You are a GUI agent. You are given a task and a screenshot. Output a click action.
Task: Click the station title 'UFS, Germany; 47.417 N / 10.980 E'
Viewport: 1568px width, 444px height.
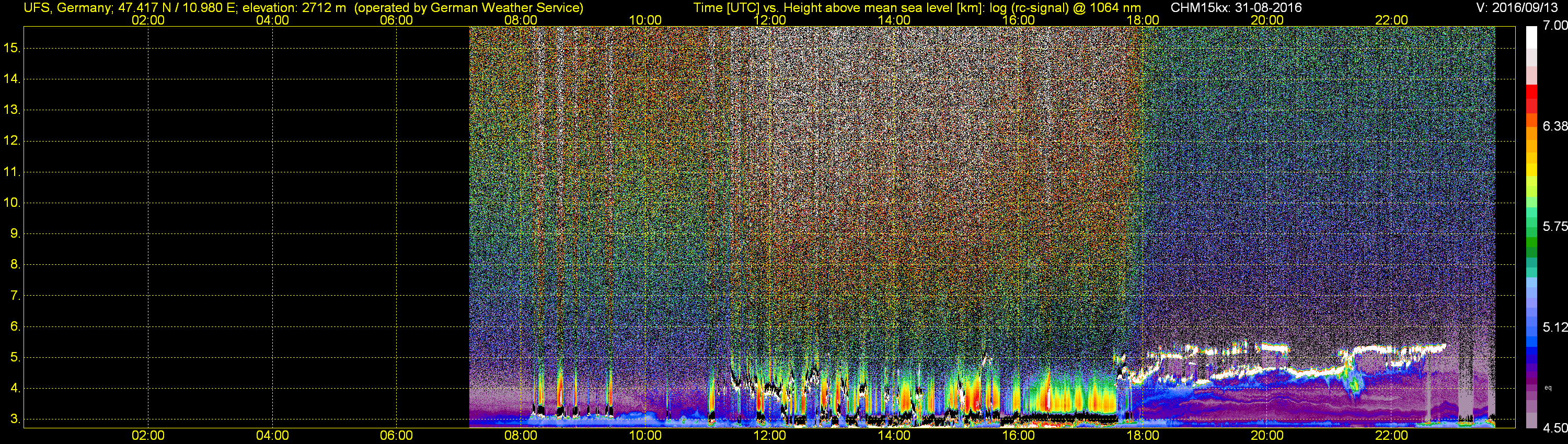pos(130,7)
